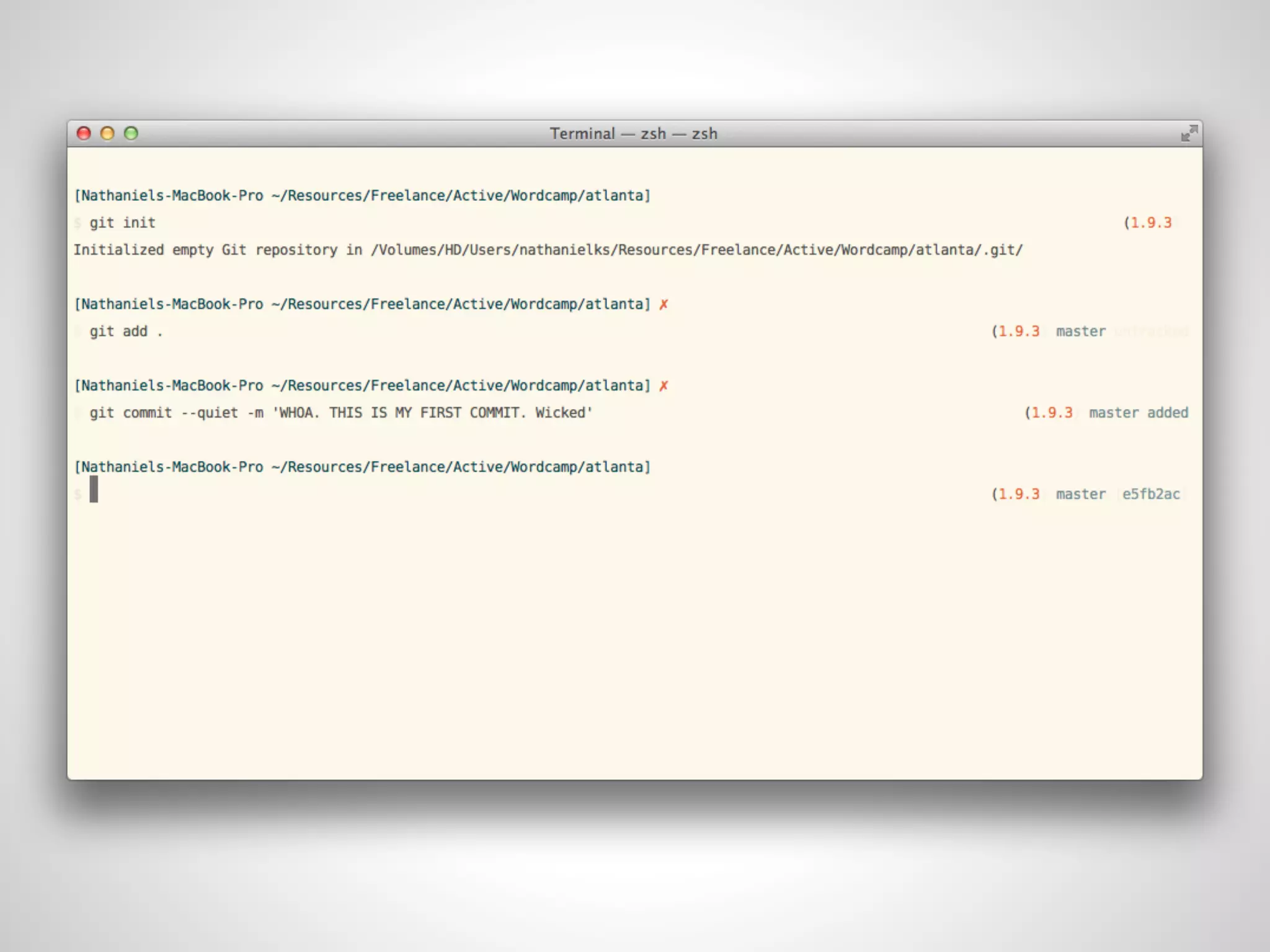
Task: Click the window title 'Terminal — zsh — zsh'
Action: [633, 133]
